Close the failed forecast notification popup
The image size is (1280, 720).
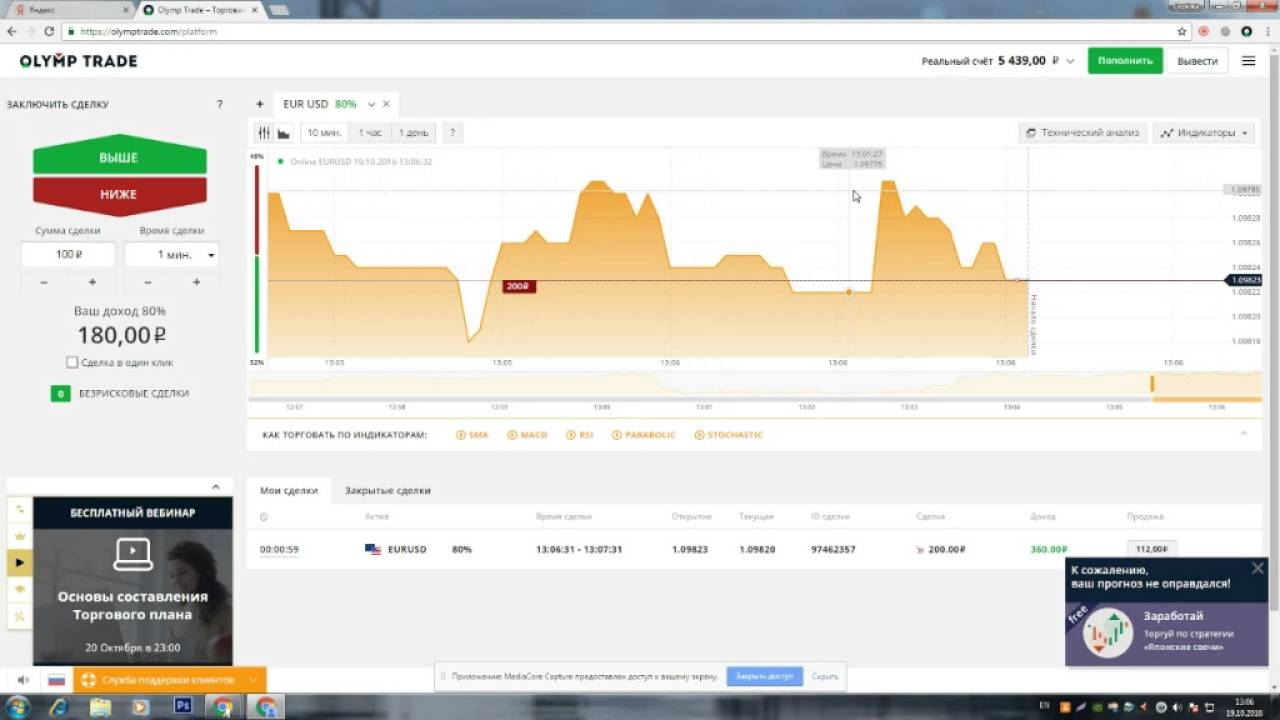[1257, 568]
